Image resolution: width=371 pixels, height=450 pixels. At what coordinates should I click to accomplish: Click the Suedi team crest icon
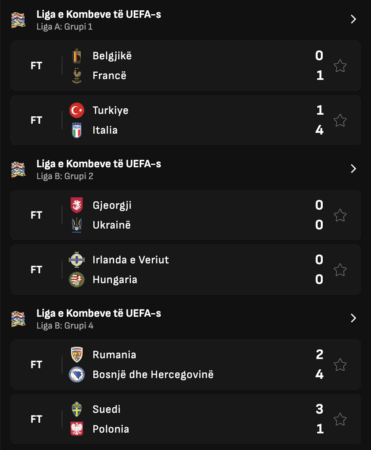[x=77, y=409]
